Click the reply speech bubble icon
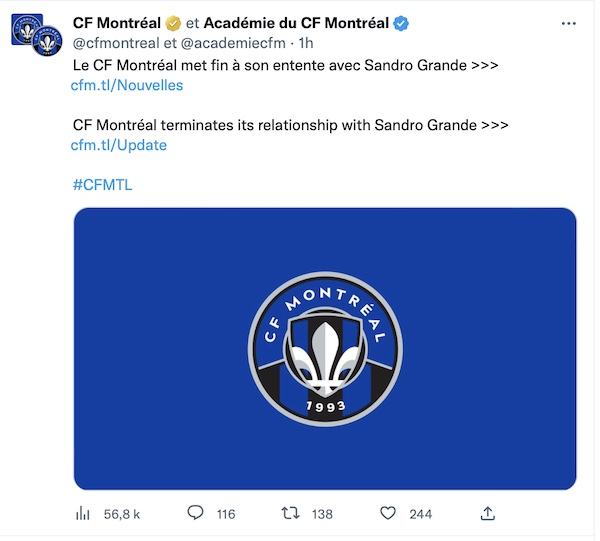 pos(196,513)
